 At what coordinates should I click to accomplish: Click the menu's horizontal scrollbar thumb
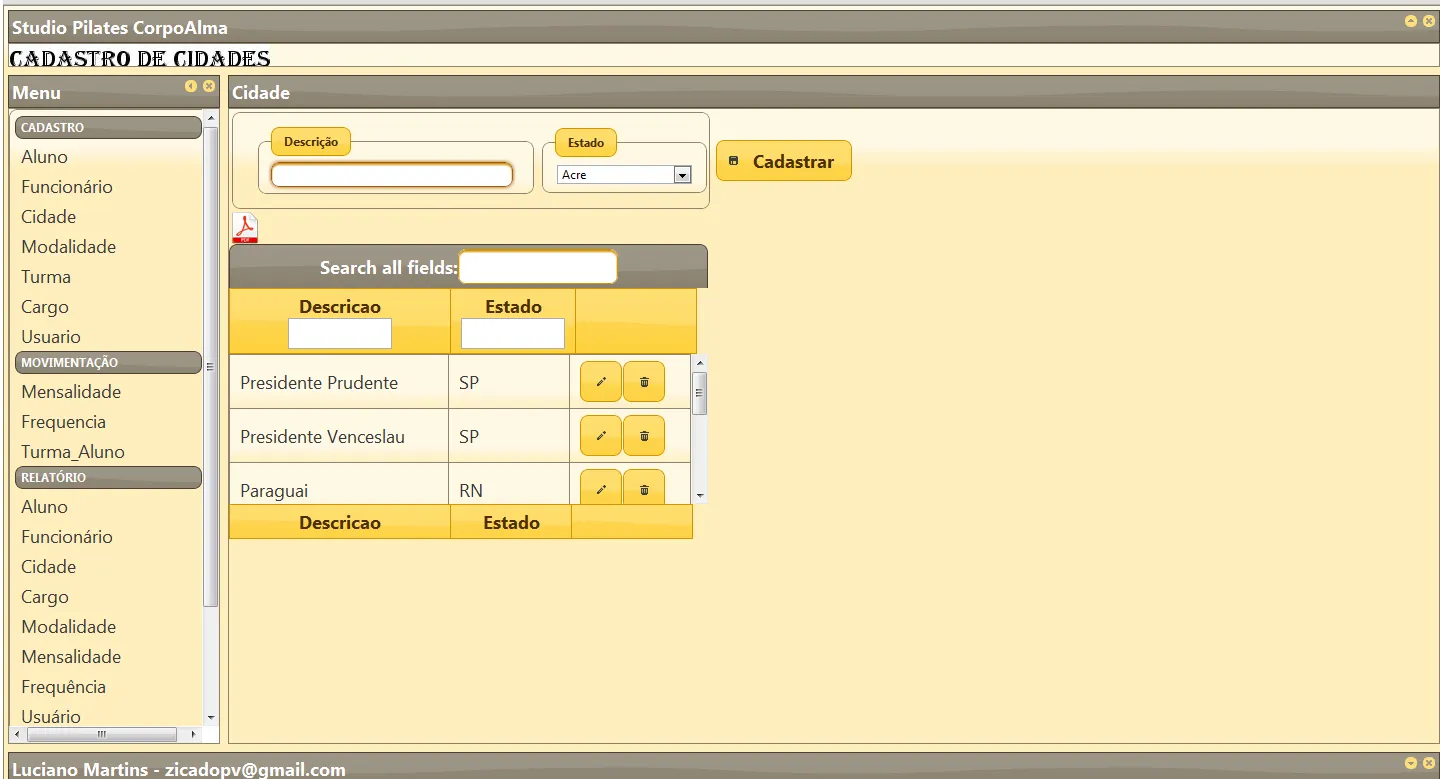[101, 734]
